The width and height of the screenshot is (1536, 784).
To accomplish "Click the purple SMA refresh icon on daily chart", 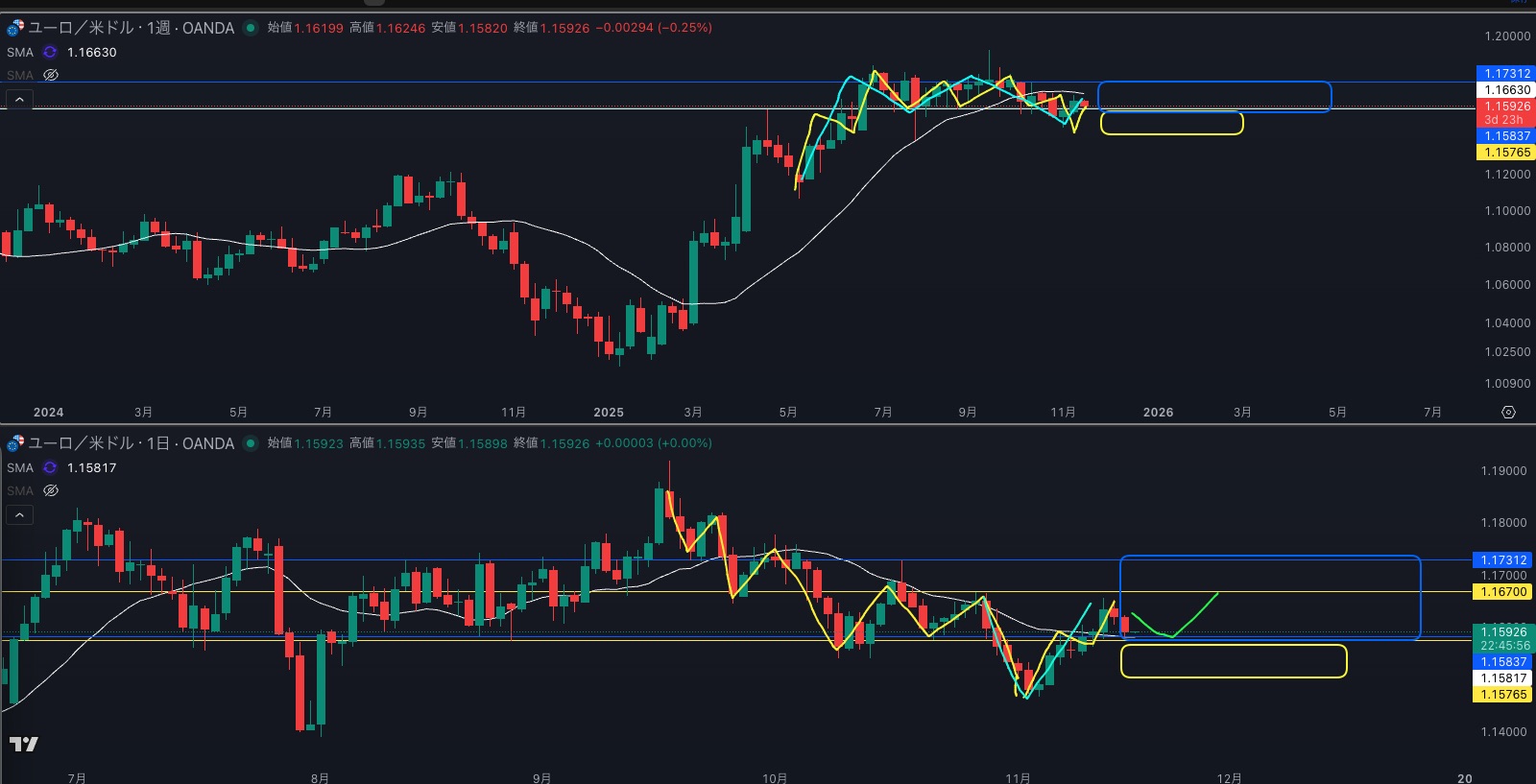I will coord(50,468).
